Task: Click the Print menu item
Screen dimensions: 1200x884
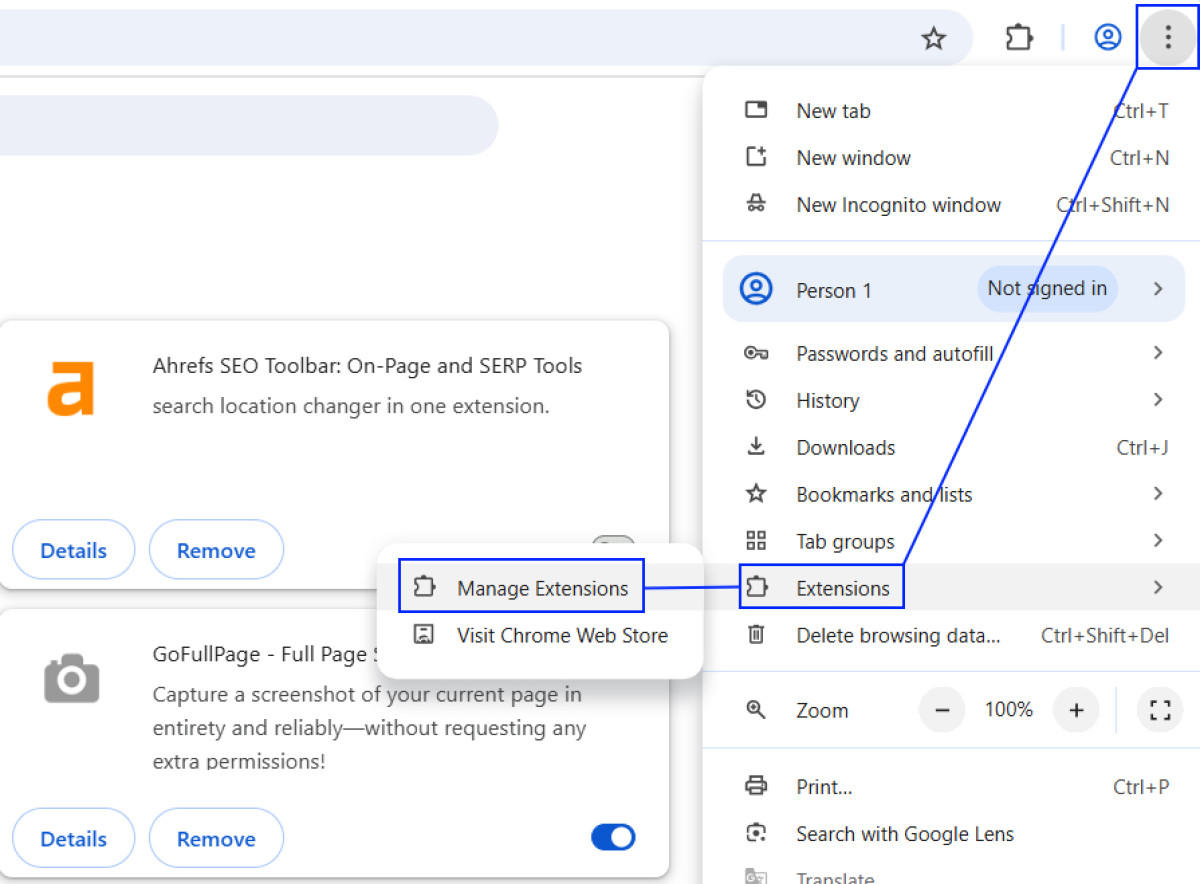Action: pos(952,787)
